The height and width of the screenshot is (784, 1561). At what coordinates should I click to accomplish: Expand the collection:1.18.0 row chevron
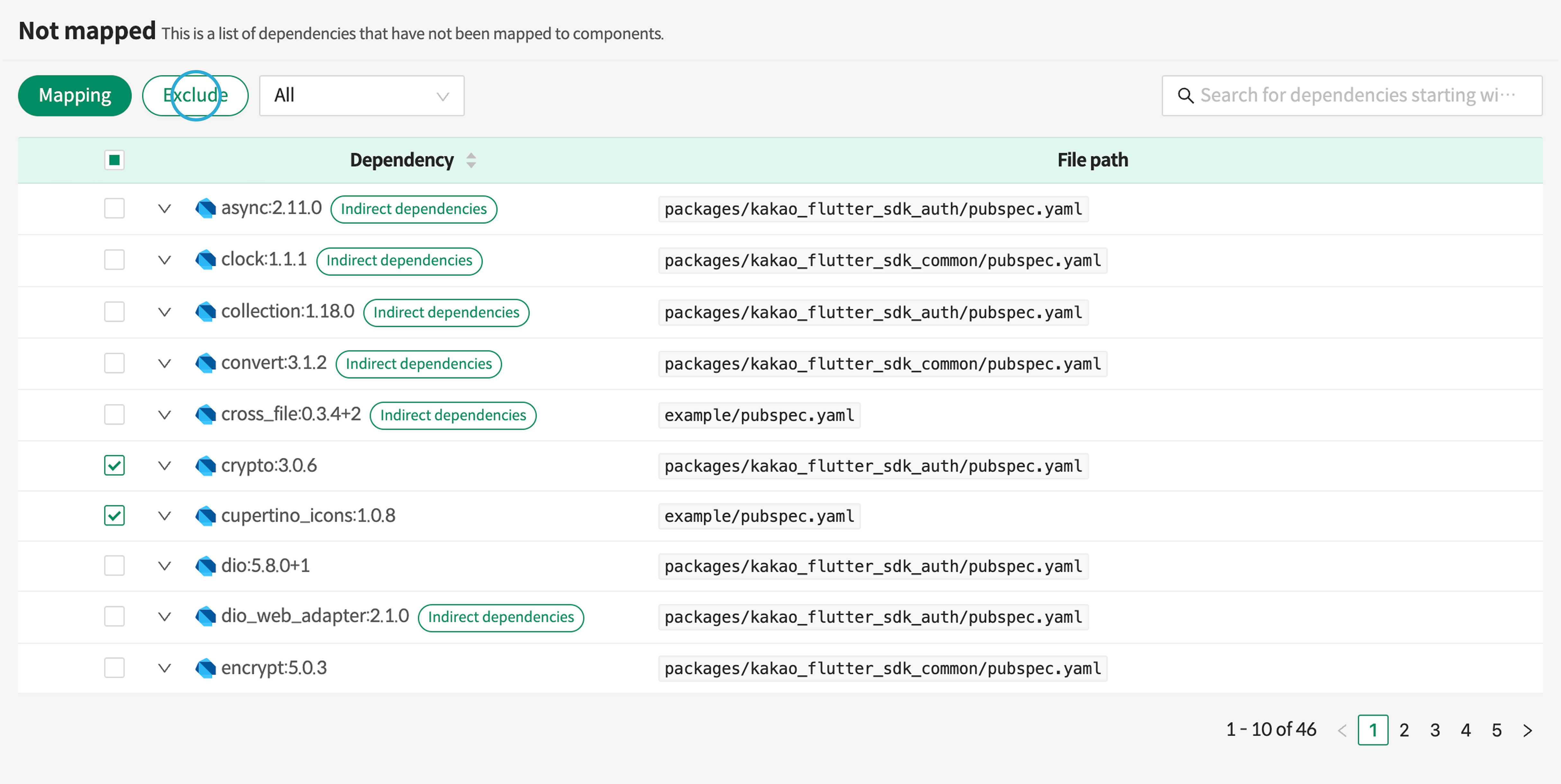(x=164, y=312)
